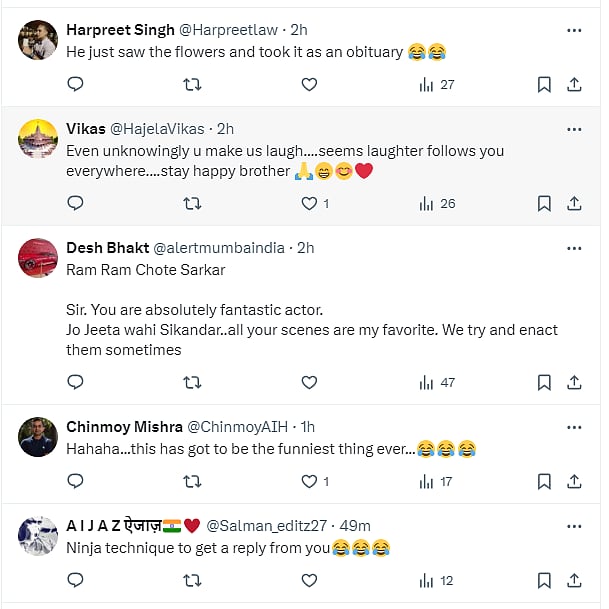The height and width of the screenshot is (609, 609).
Task: Click Desh Bhakt's red profile avatar
Action: (x=38, y=258)
